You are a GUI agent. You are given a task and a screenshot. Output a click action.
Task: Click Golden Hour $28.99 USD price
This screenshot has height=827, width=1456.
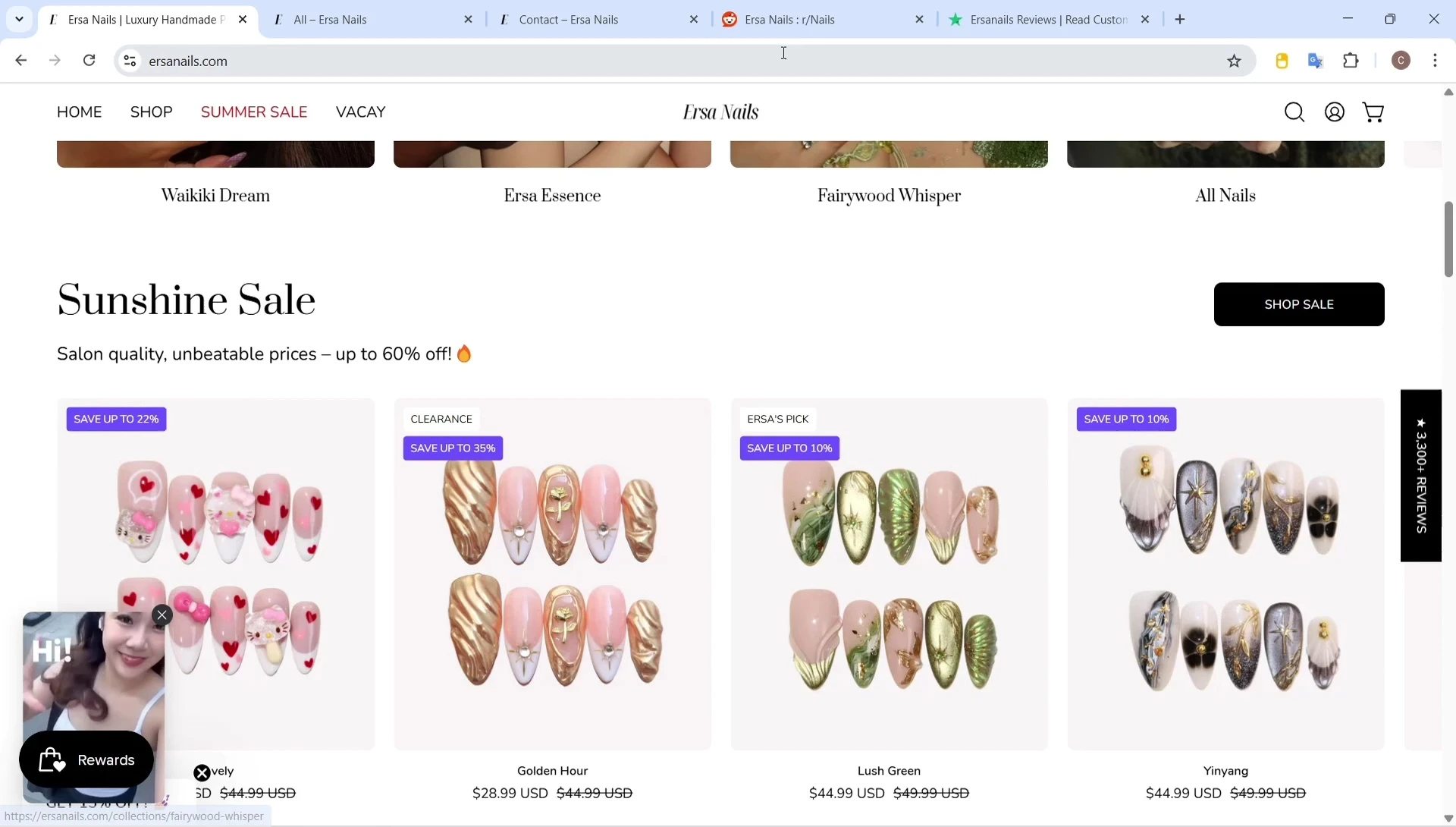click(x=510, y=794)
